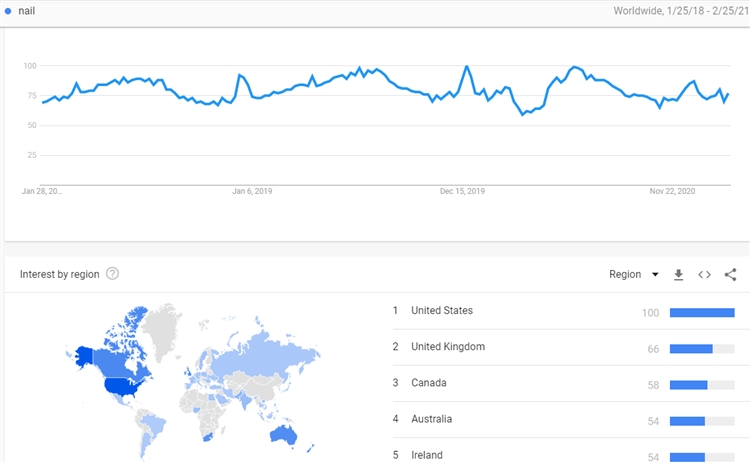
Task: Click the share icon
Action: (x=730, y=274)
